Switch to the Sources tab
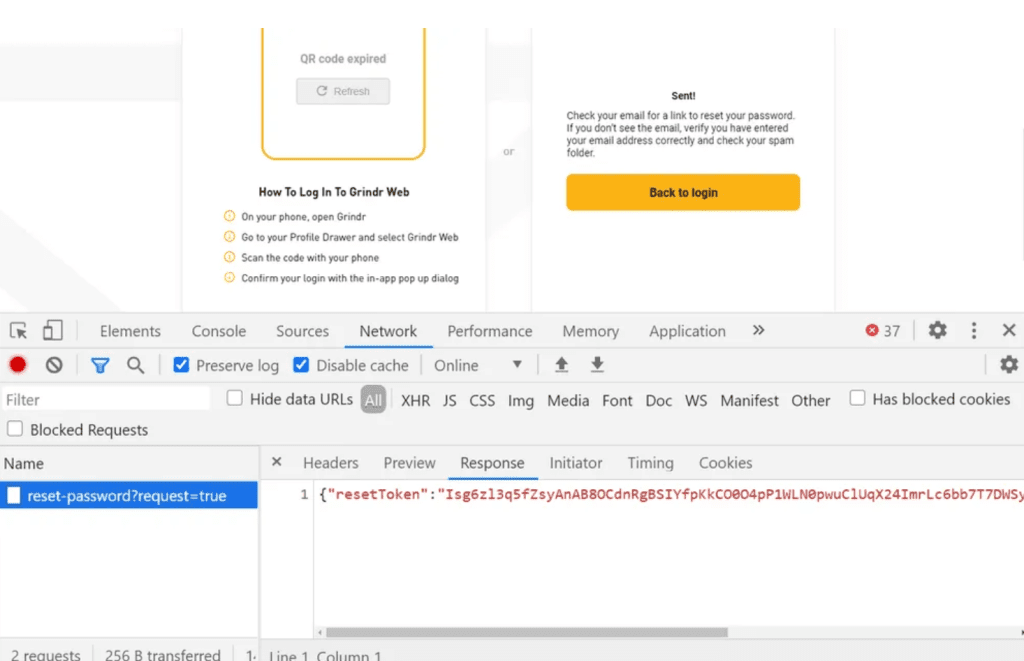This screenshot has width=1024, height=661. (x=302, y=331)
